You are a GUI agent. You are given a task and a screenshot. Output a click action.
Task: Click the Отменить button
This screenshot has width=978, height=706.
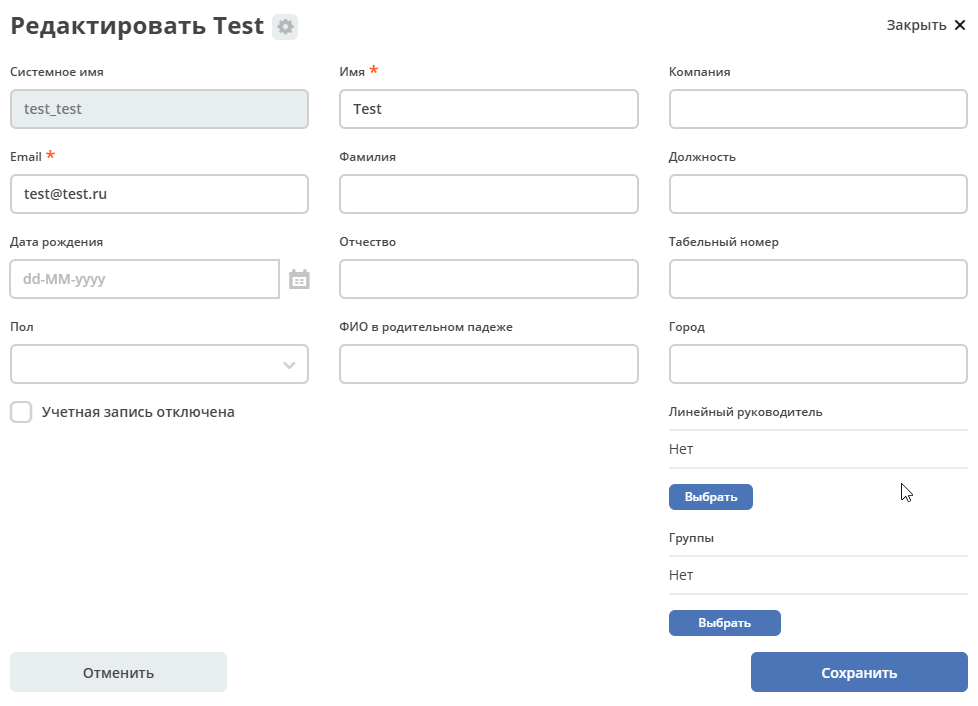pos(119,672)
